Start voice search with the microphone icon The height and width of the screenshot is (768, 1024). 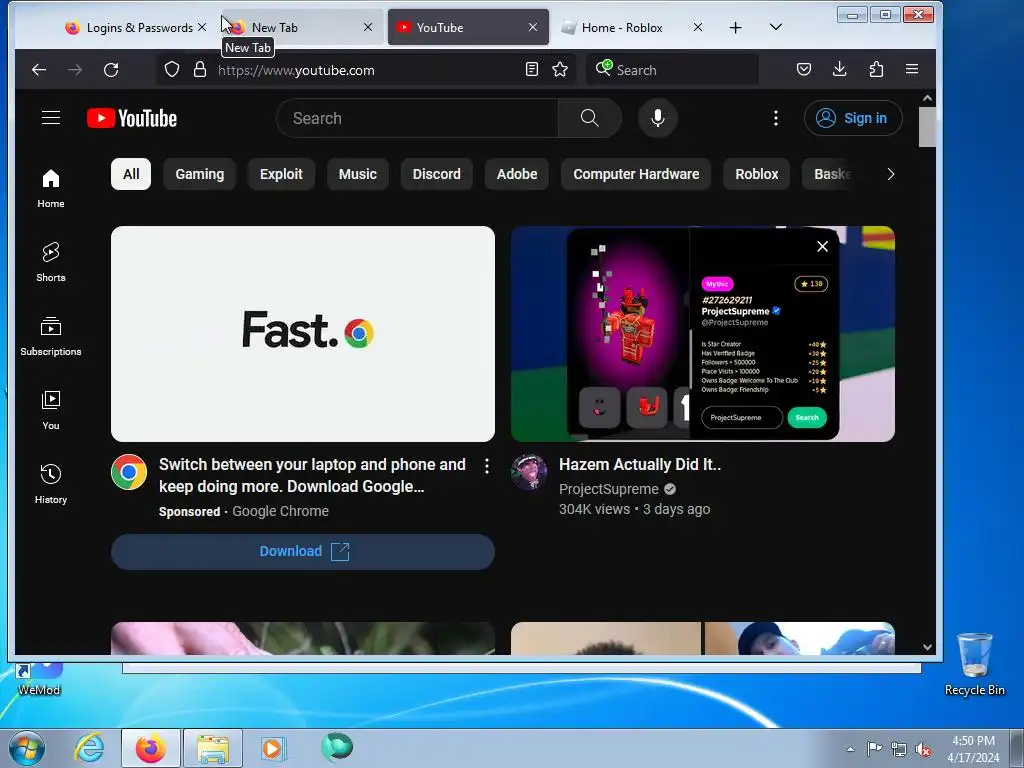[x=658, y=118]
